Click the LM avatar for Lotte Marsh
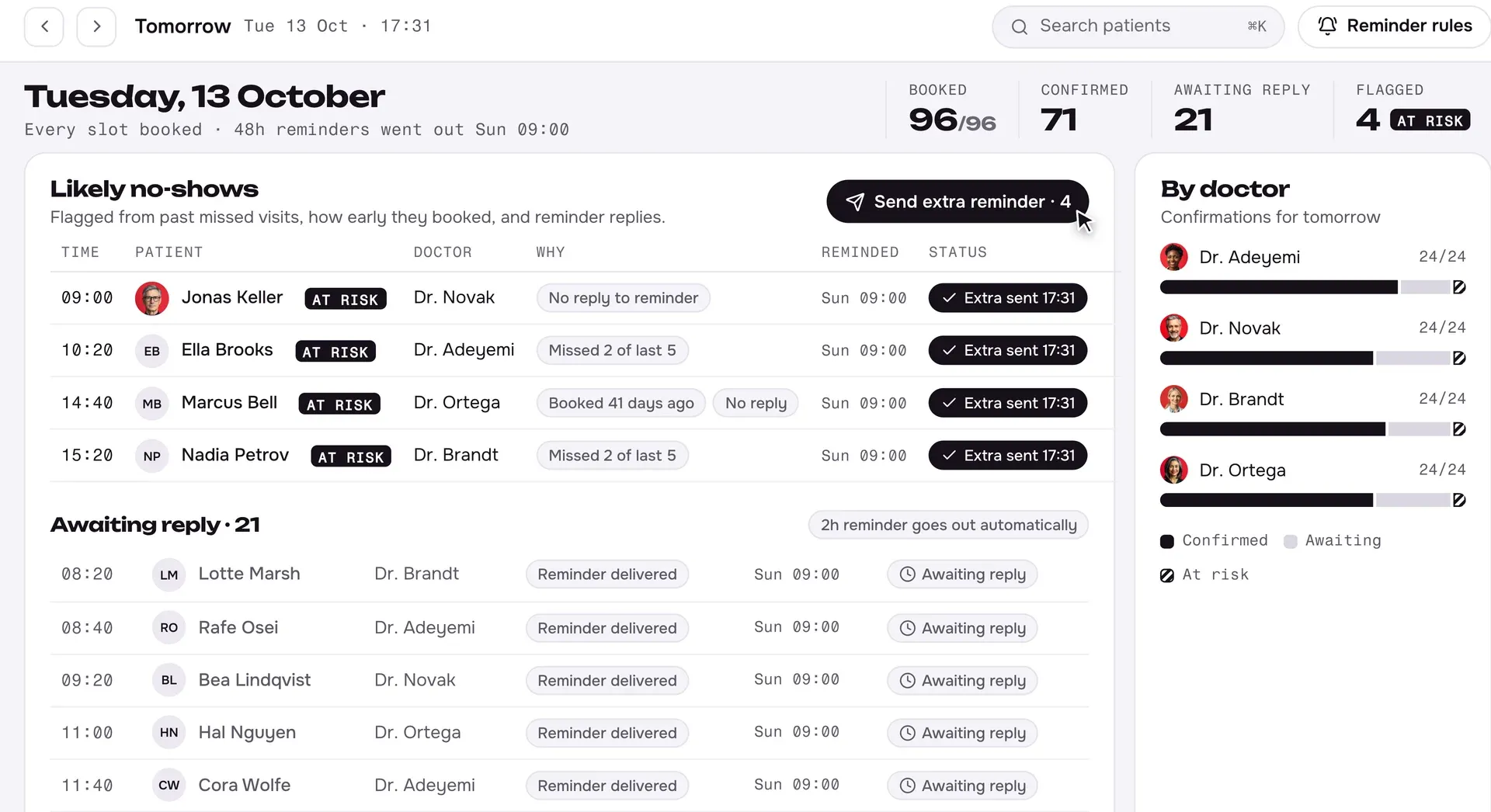This screenshot has width=1491, height=812. pos(169,575)
